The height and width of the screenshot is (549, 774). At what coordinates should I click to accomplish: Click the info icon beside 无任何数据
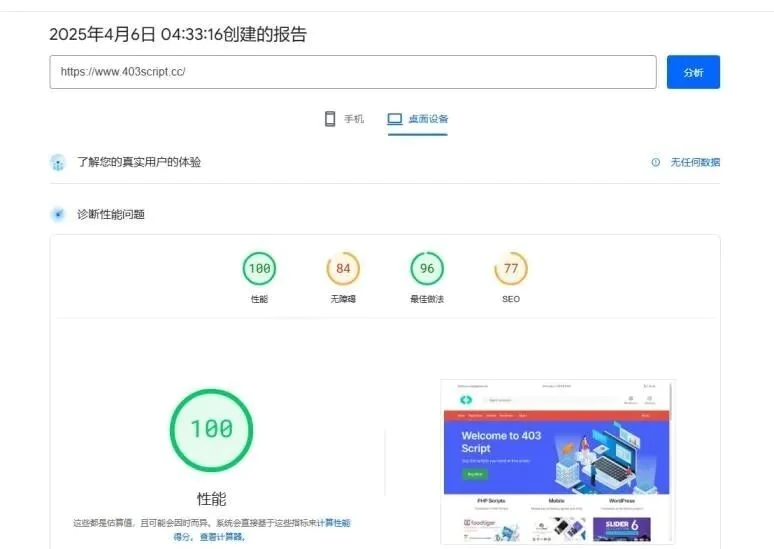pyautogui.click(x=656, y=162)
